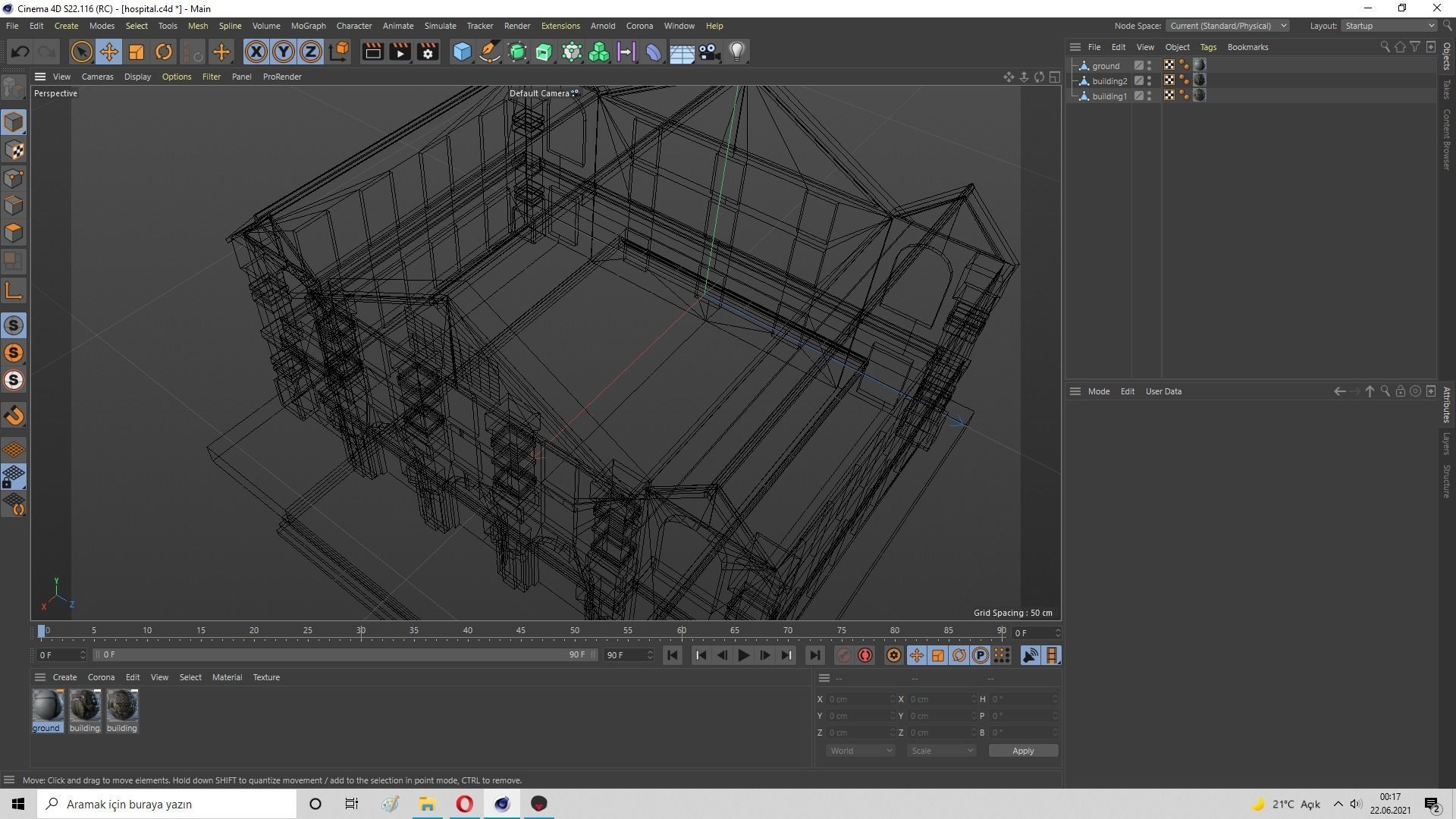
Task: Open Edit Render Settings
Action: [428, 52]
